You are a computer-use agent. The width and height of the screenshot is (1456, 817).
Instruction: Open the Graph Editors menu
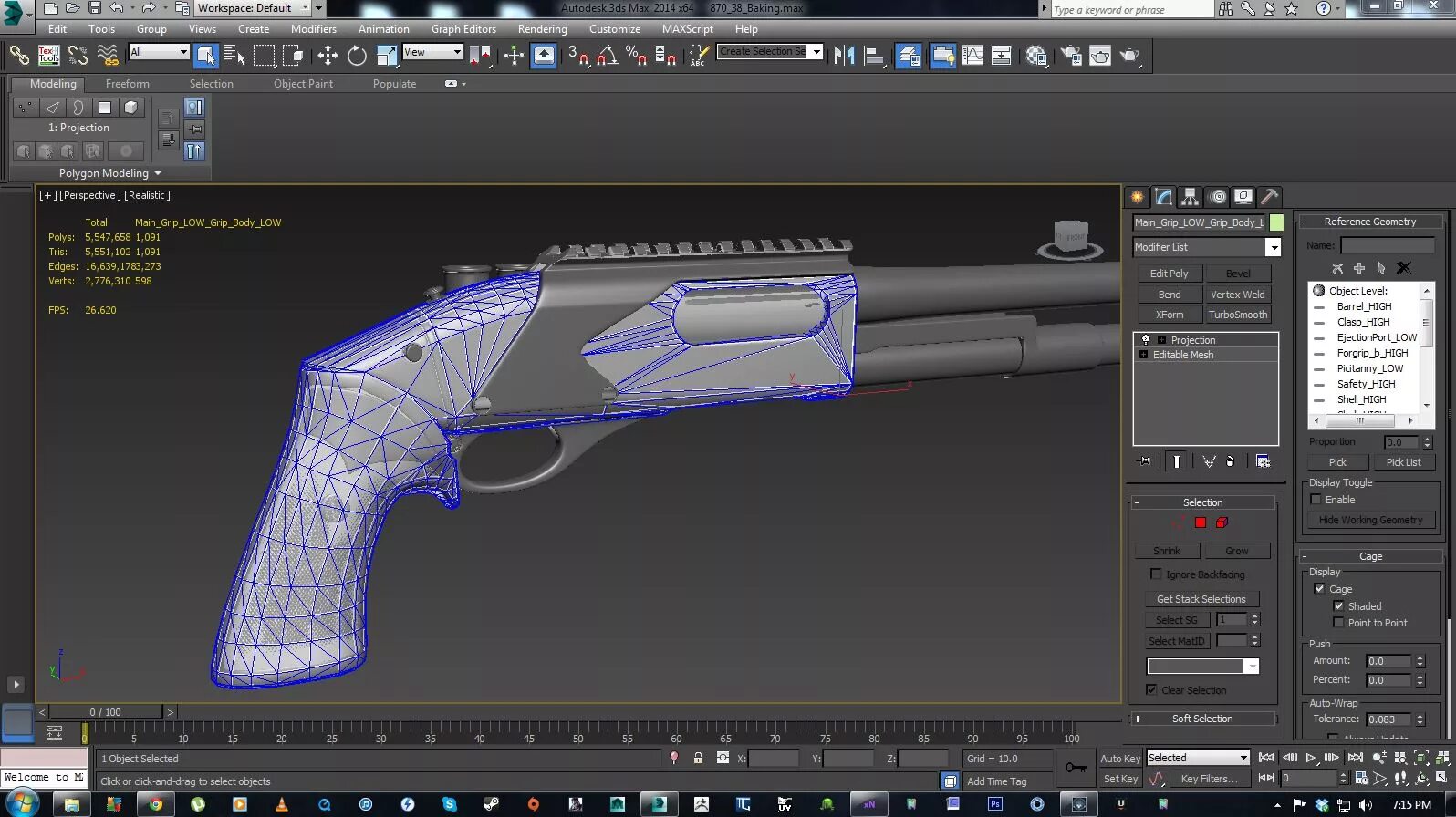pos(463,29)
